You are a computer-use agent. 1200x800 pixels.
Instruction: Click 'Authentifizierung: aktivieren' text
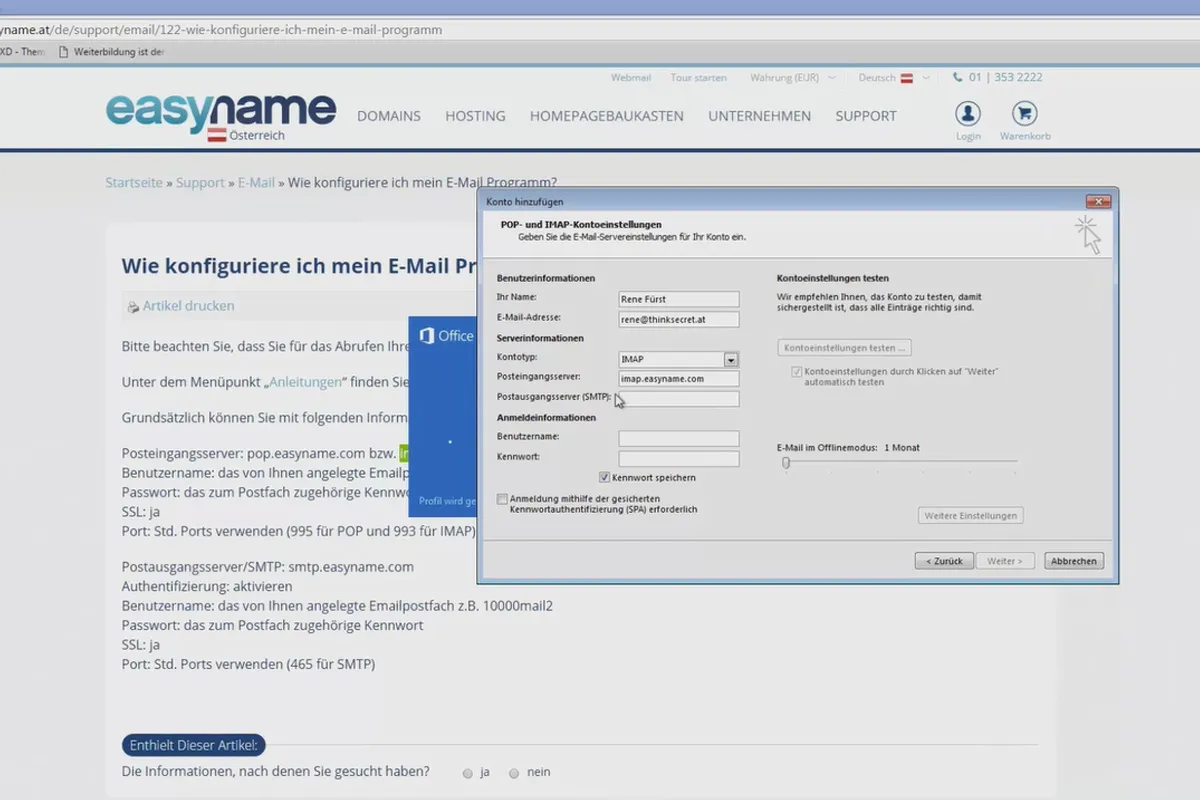207,586
